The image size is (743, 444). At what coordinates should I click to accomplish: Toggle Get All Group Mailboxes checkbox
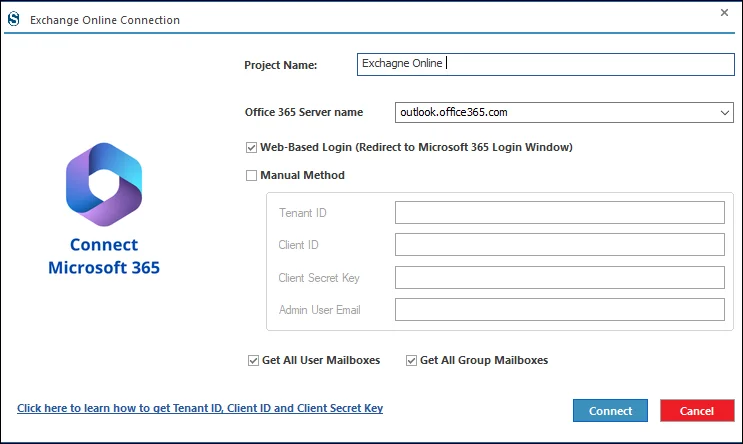tap(411, 361)
